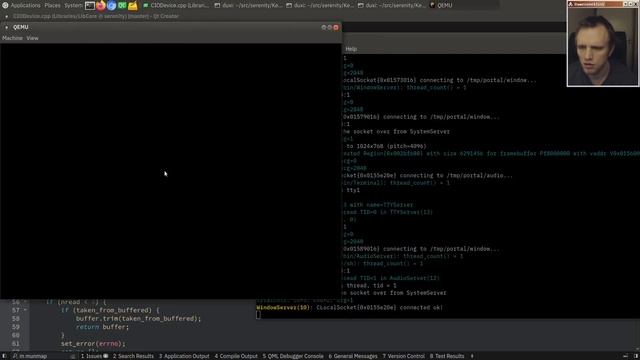
Task: Launch Qt Creator green icon in panel
Action: point(122,5)
